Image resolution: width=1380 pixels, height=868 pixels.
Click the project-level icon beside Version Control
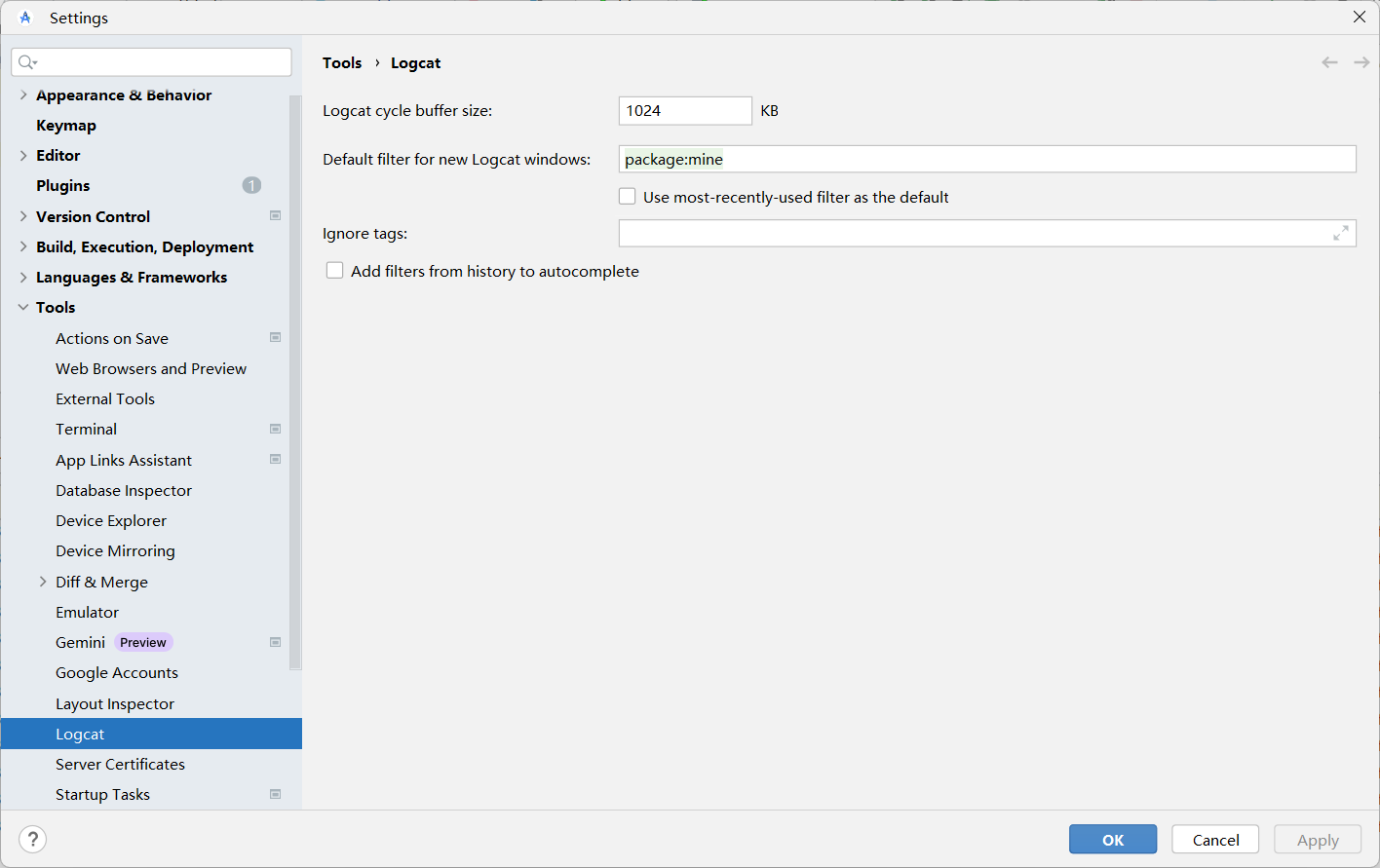pyautogui.click(x=275, y=216)
